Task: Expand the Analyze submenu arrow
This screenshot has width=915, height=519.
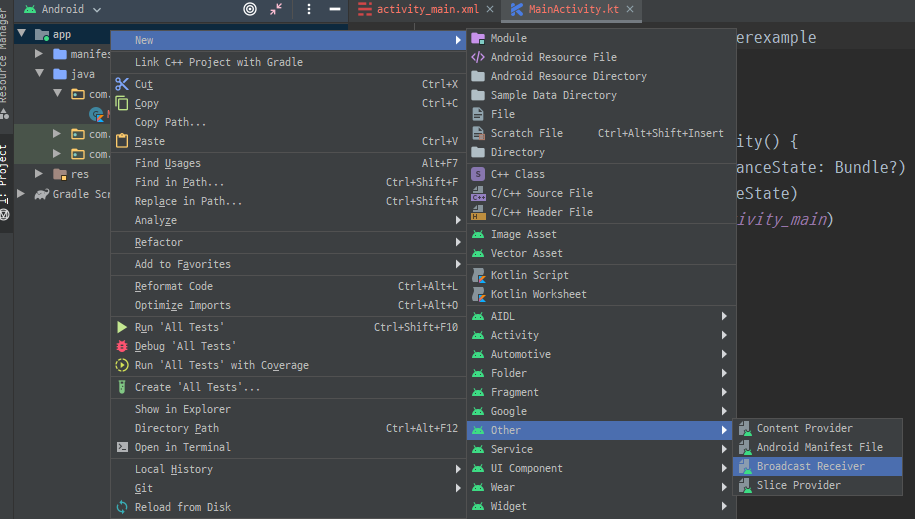Action: pyautogui.click(x=458, y=220)
